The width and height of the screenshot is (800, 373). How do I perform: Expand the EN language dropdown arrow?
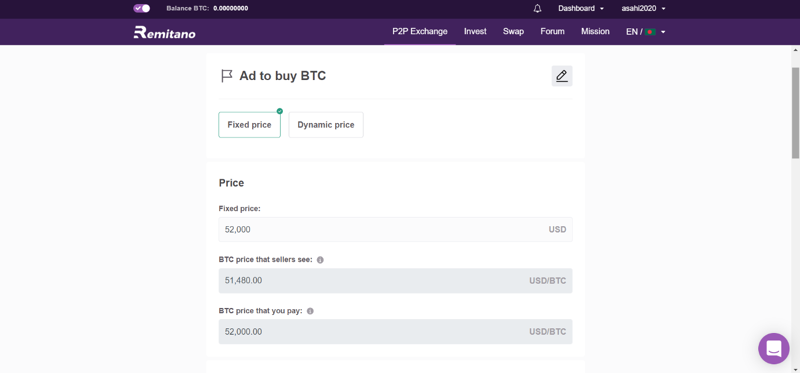663,32
